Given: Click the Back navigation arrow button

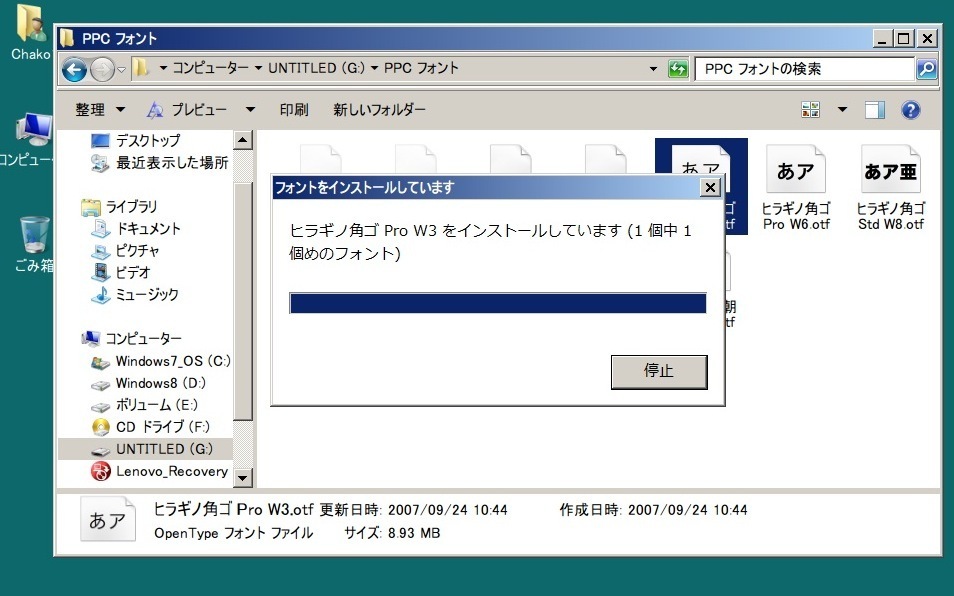Looking at the screenshot, I should tap(75, 69).
